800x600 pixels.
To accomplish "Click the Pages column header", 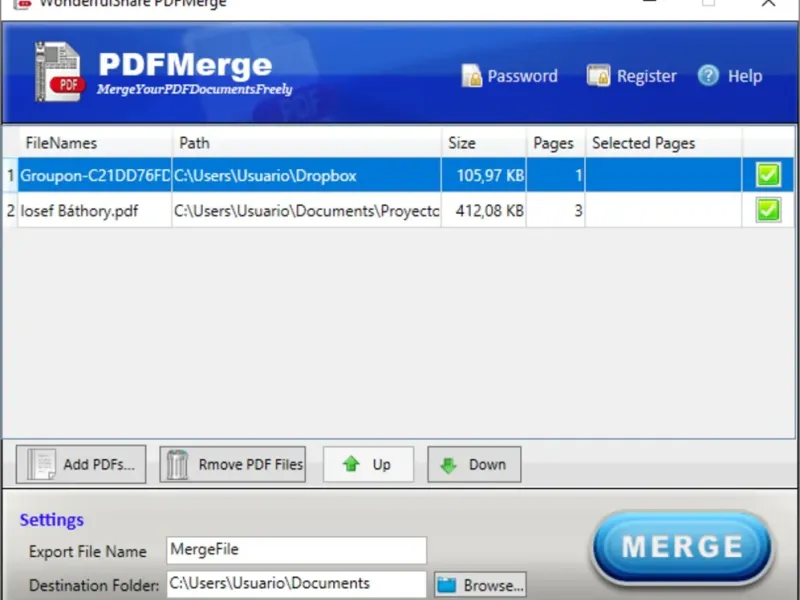I will click(556, 143).
